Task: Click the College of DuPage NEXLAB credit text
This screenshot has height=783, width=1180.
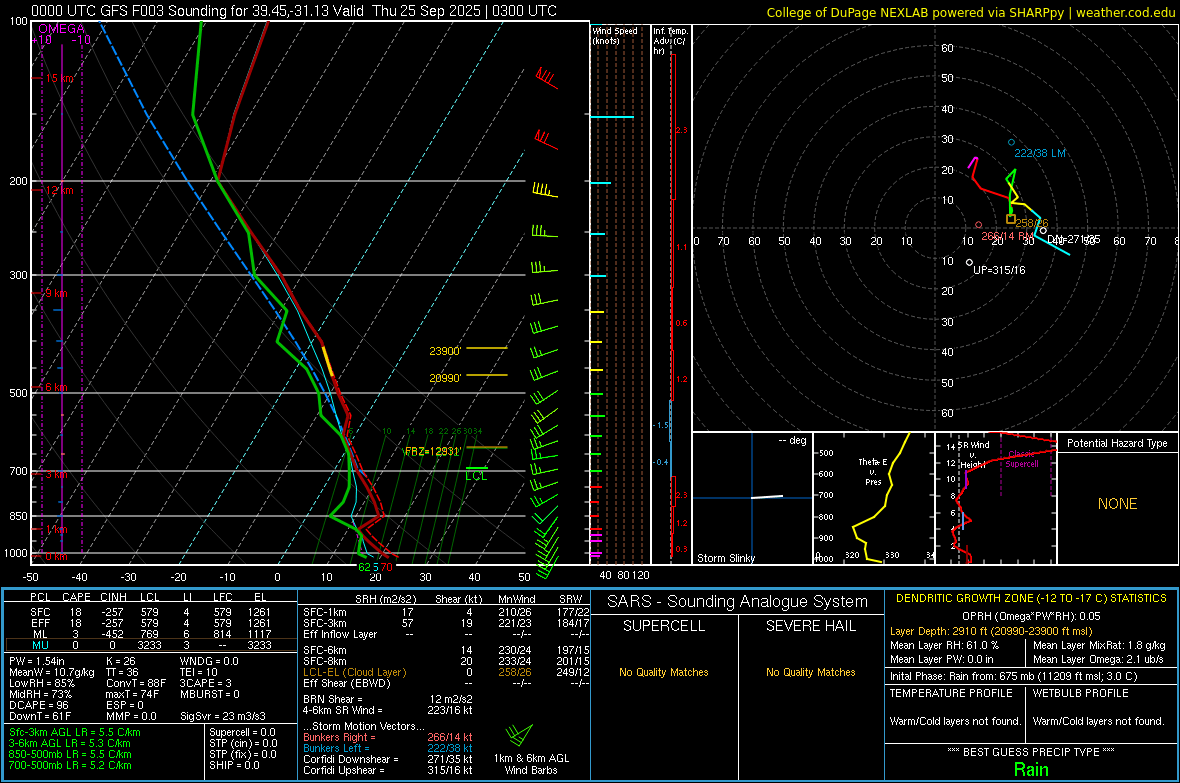Action: click(970, 12)
